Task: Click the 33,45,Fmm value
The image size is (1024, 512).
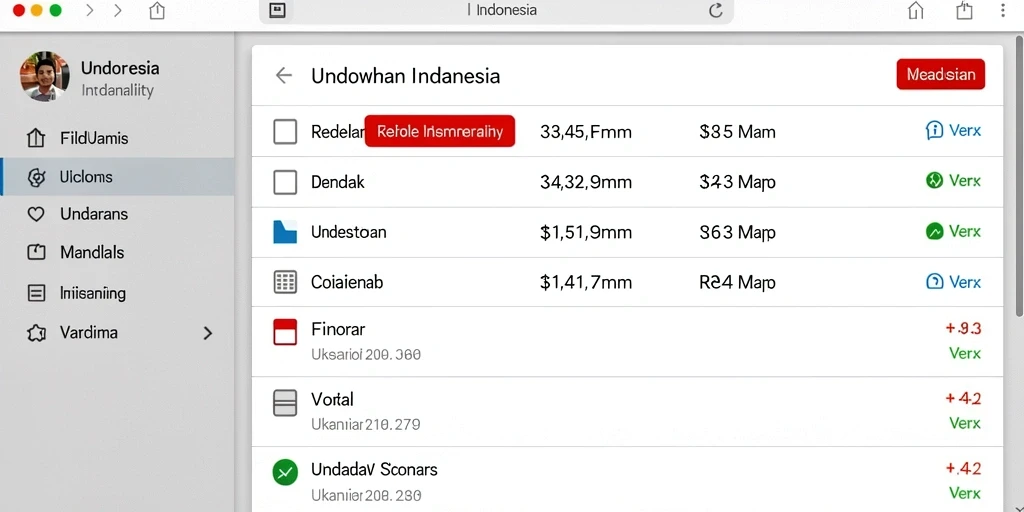Action: (586, 132)
